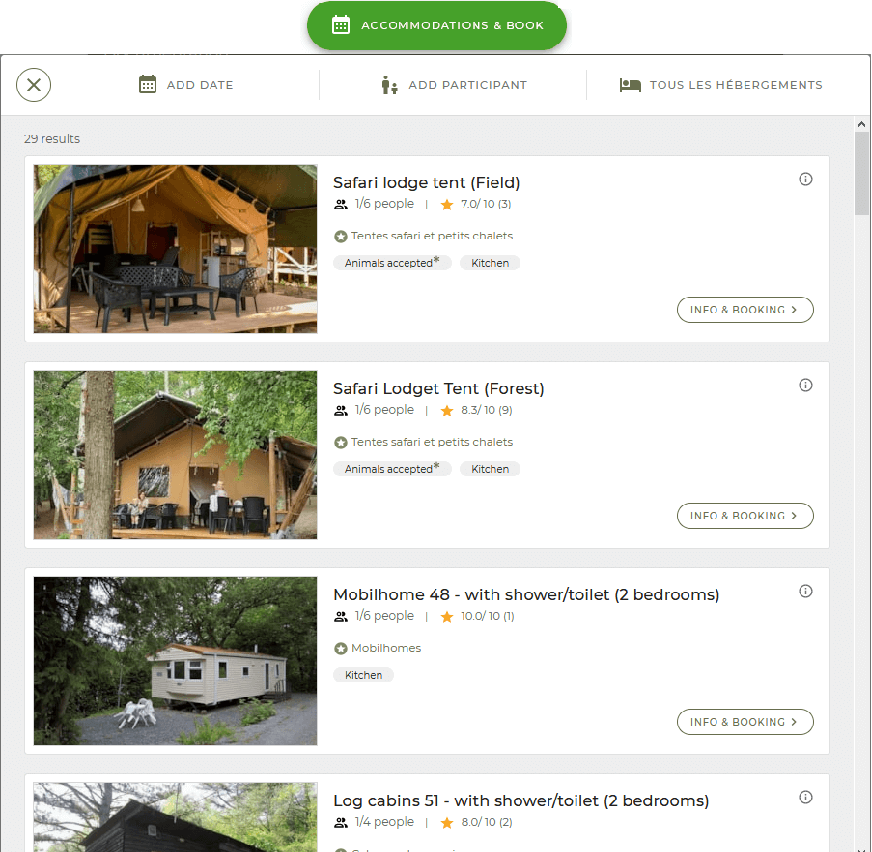View Safari lodge tent (Field) photo
Viewport: 872px width, 852px height.
tap(175, 249)
